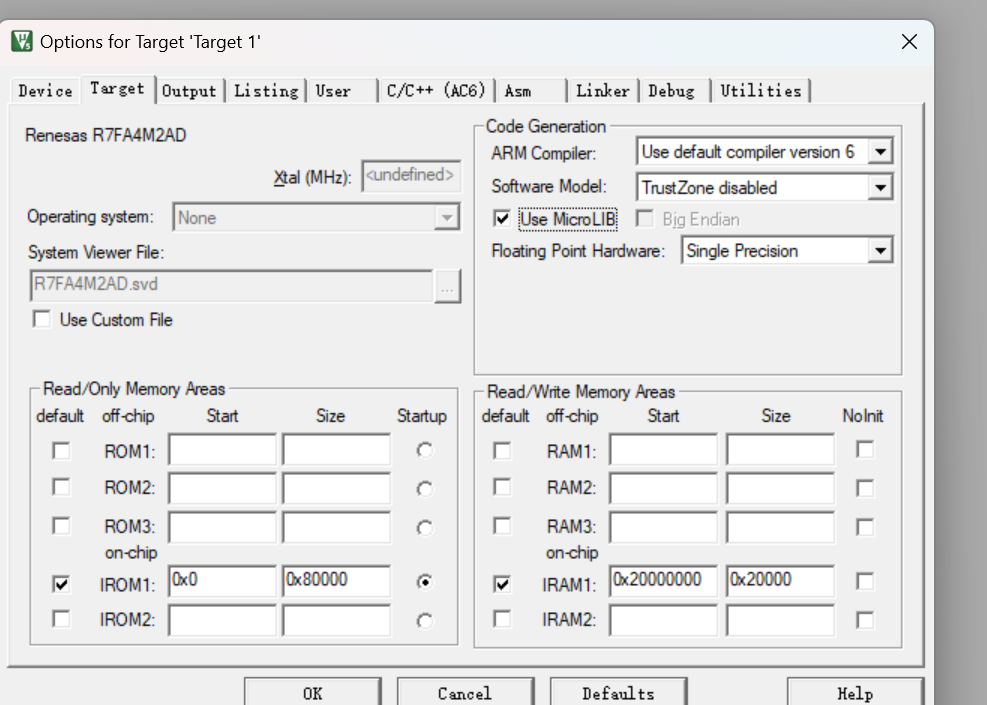Check the IROM2 default checkbox

61,619
